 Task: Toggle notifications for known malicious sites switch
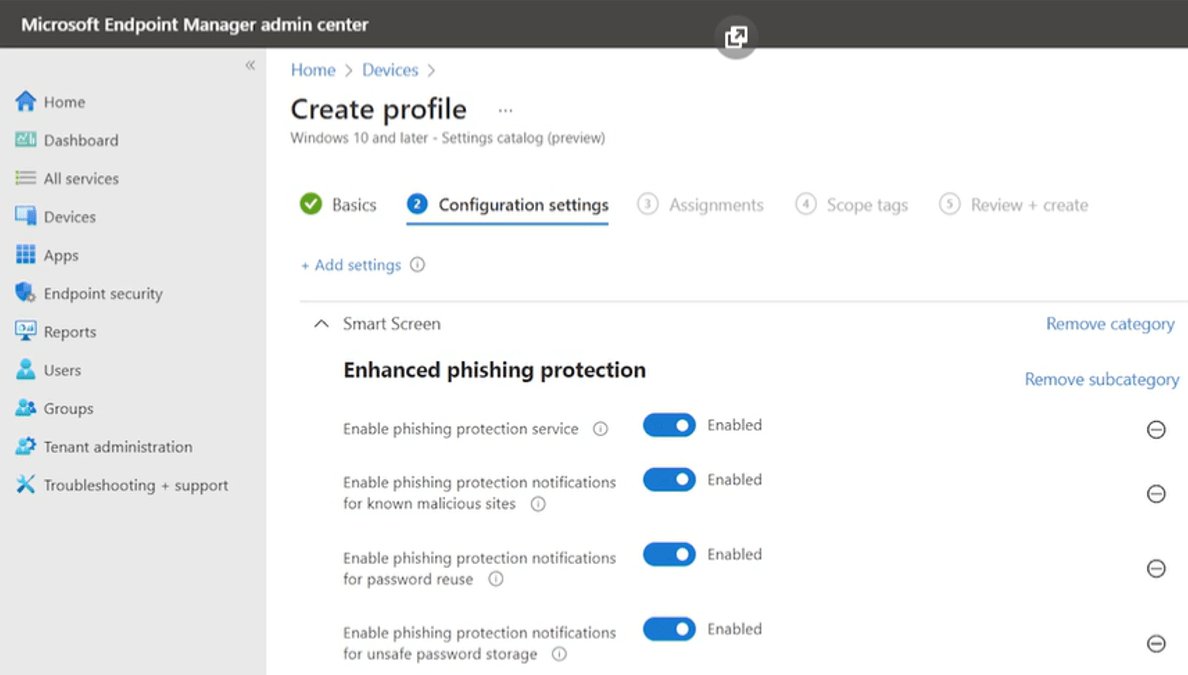click(x=669, y=480)
